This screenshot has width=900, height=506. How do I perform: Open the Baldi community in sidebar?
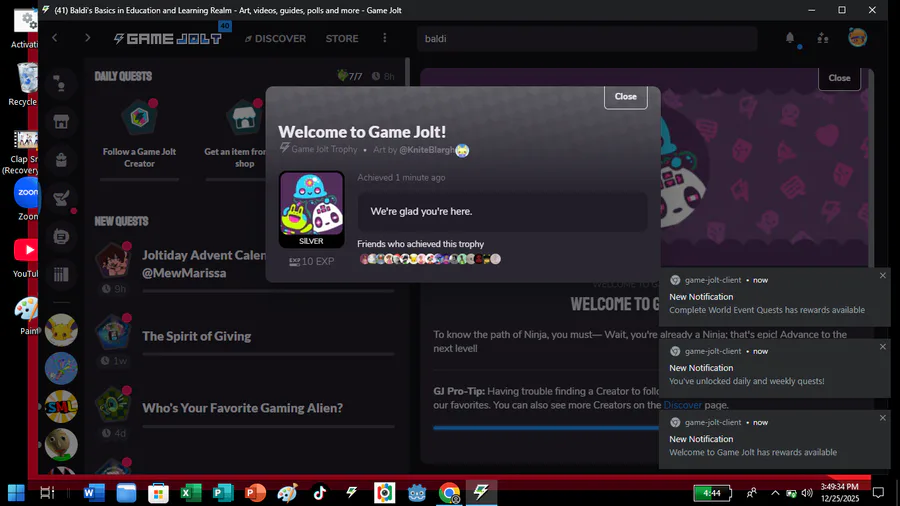coord(61,445)
